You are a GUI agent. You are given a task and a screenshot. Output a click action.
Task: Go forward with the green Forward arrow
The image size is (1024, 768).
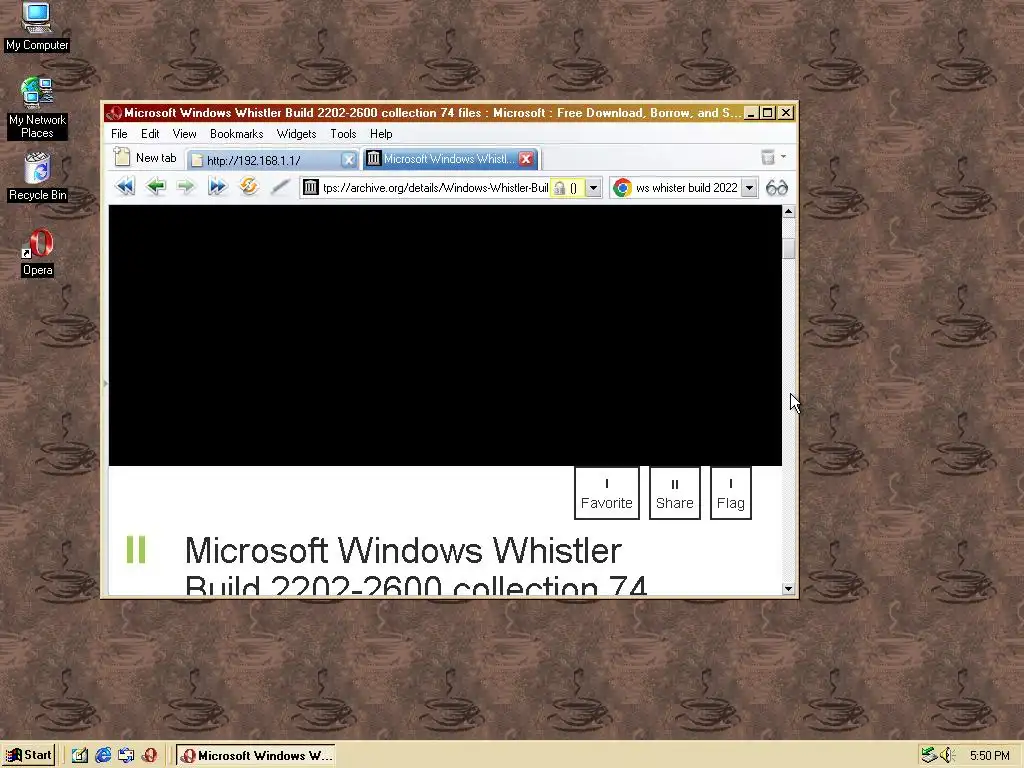pyautogui.click(x=185, y=187)
